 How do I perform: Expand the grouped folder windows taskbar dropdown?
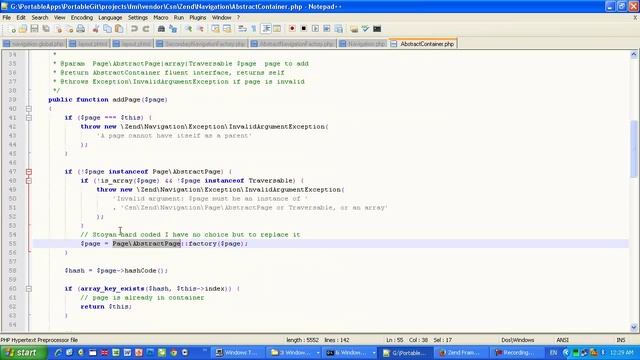pos(318,353)
